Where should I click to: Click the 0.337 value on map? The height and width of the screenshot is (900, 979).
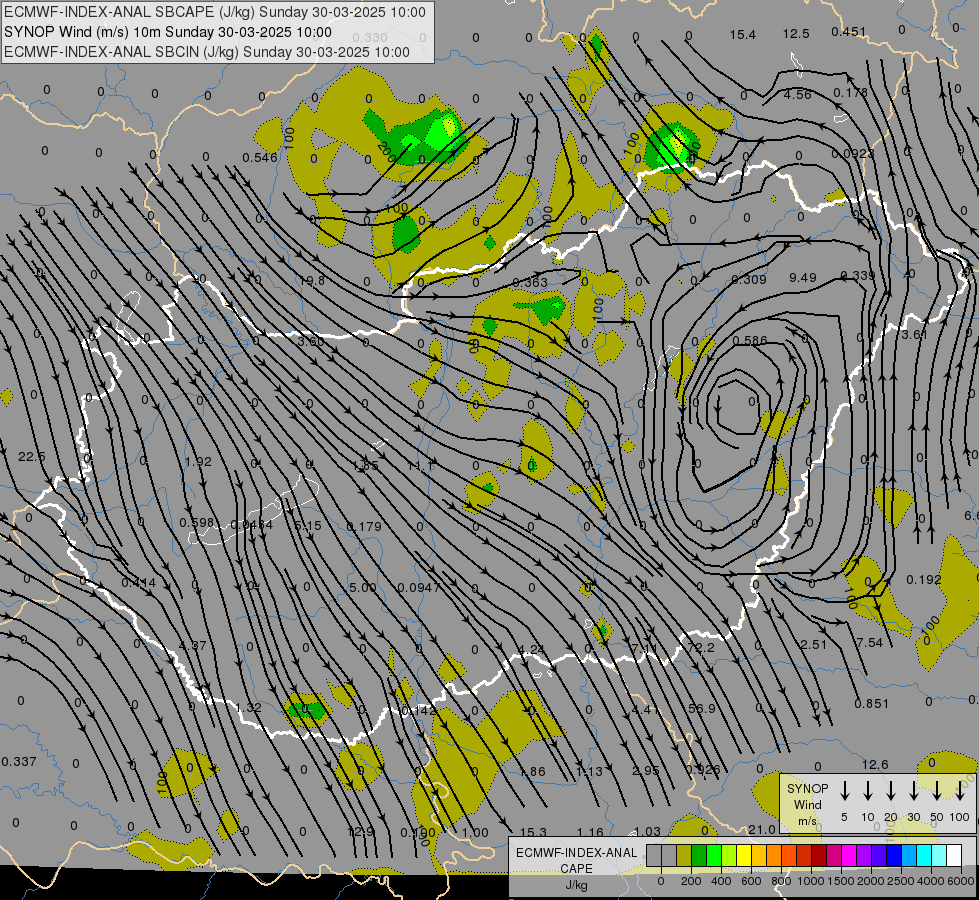[19, 761]
